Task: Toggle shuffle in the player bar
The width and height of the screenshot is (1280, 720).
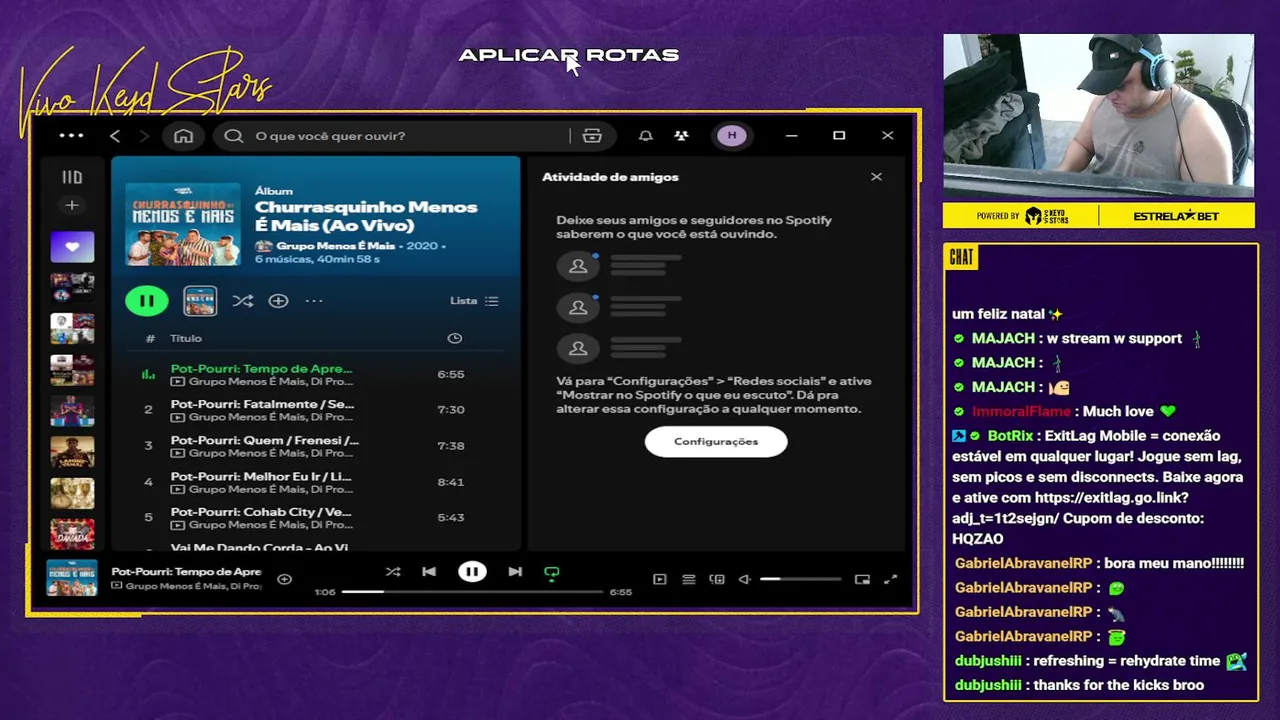Action: [393, 572]
